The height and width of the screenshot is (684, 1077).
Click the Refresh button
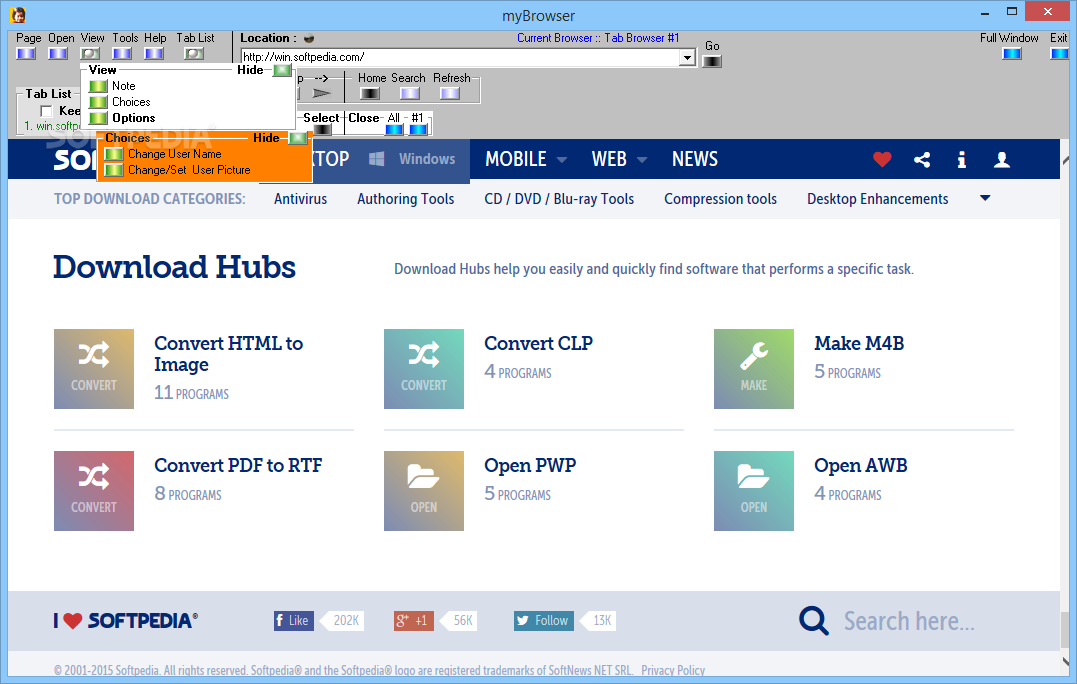pos(450,93)
